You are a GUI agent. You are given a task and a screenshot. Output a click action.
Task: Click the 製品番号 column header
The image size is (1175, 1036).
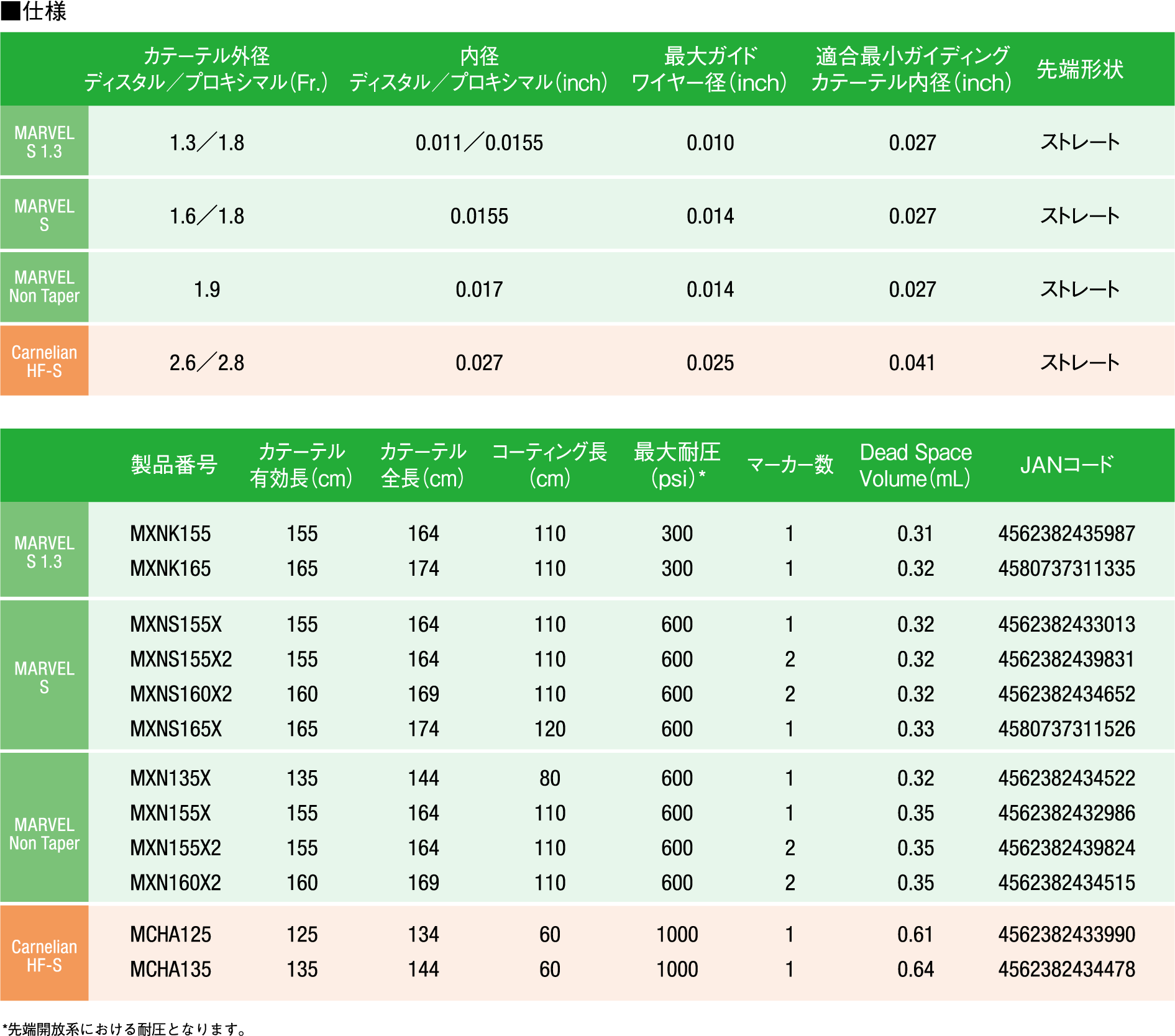pos(174,465)
